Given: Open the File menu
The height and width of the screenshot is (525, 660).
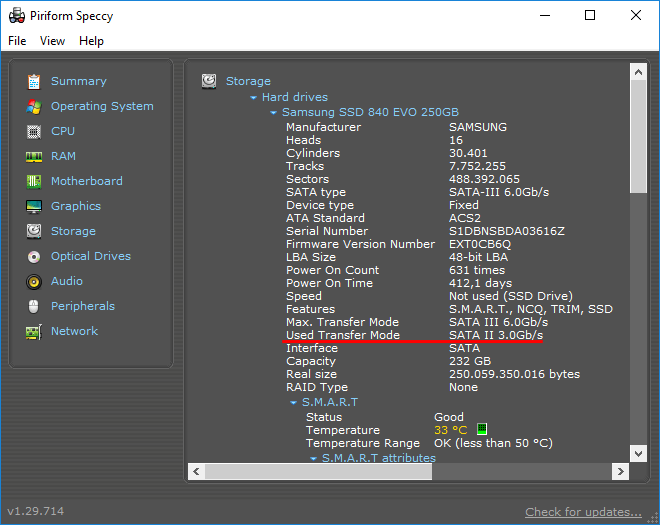Looking at the screenshot, I should coord(17,41).
